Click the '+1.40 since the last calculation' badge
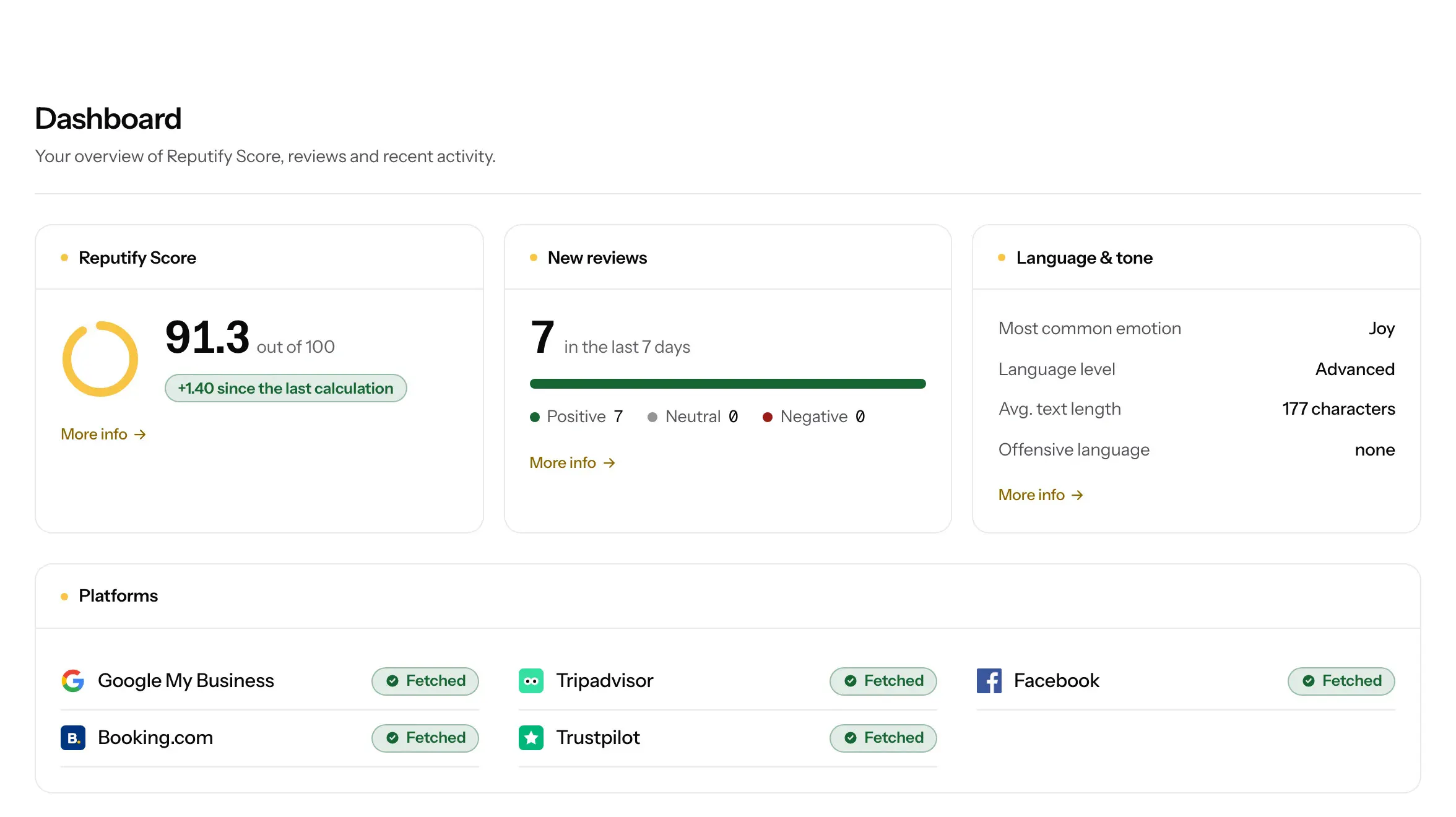Viewport: 1456px width, 817px height. [286, 388]
